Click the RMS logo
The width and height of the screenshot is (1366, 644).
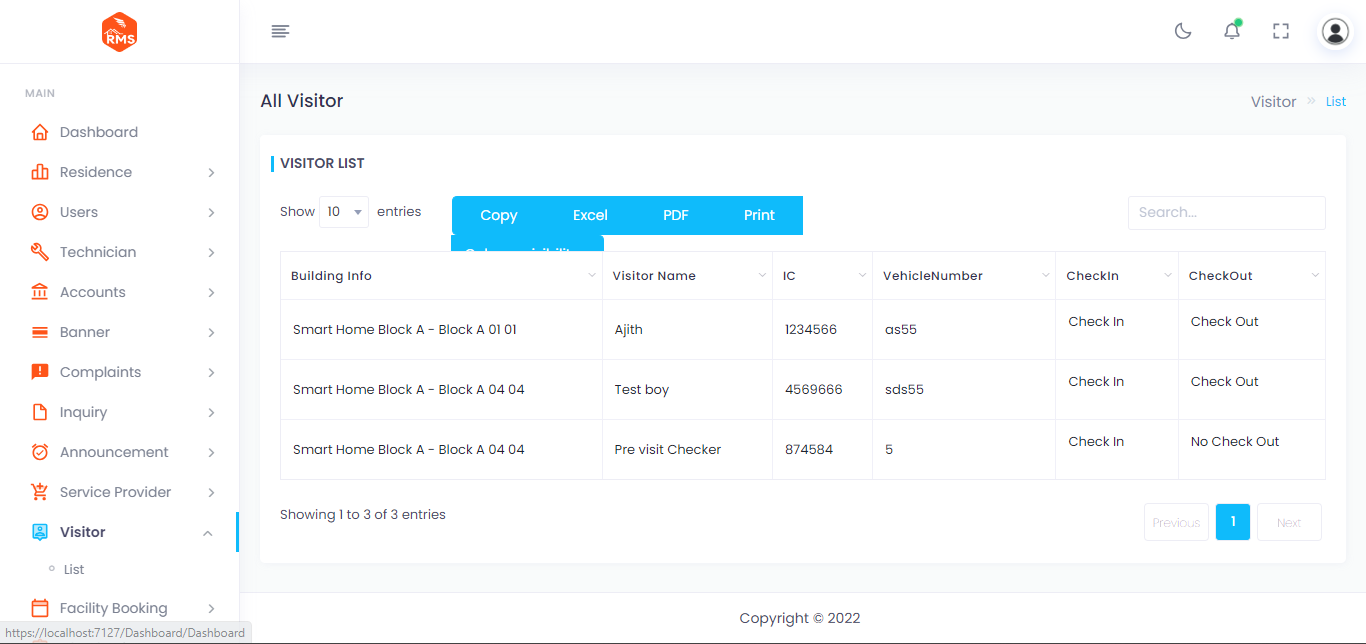tap(119, 32)
